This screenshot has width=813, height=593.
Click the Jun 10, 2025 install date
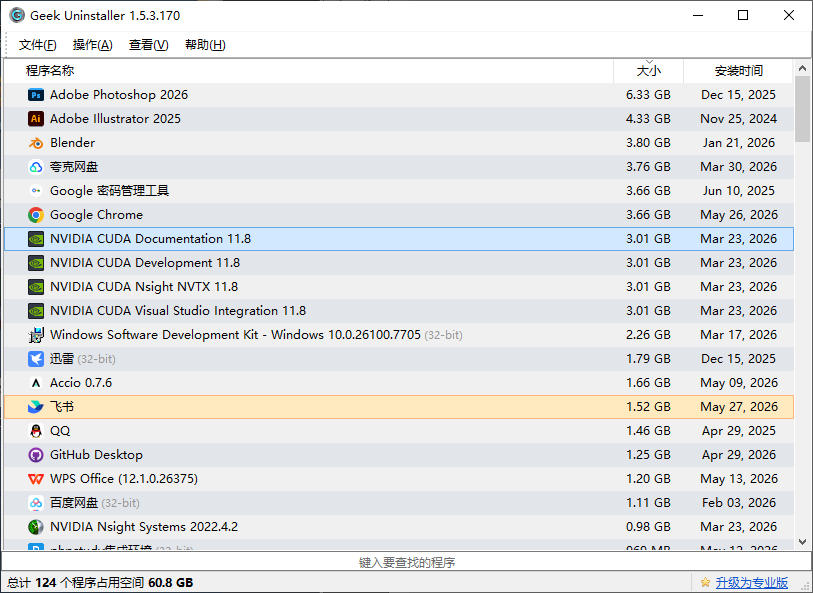[738, 191]
